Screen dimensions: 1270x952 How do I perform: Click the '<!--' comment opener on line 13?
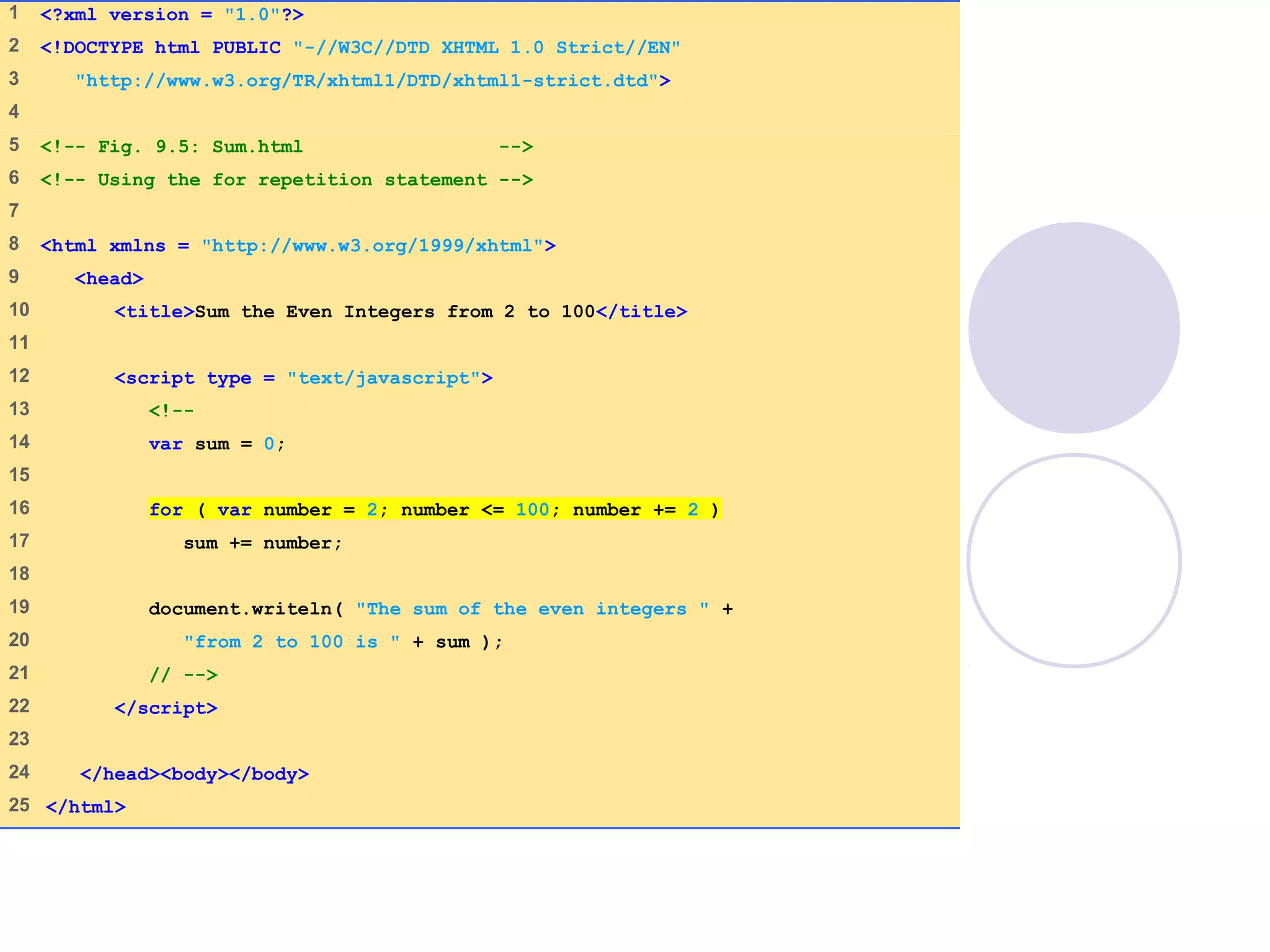(x=171, y=411)
